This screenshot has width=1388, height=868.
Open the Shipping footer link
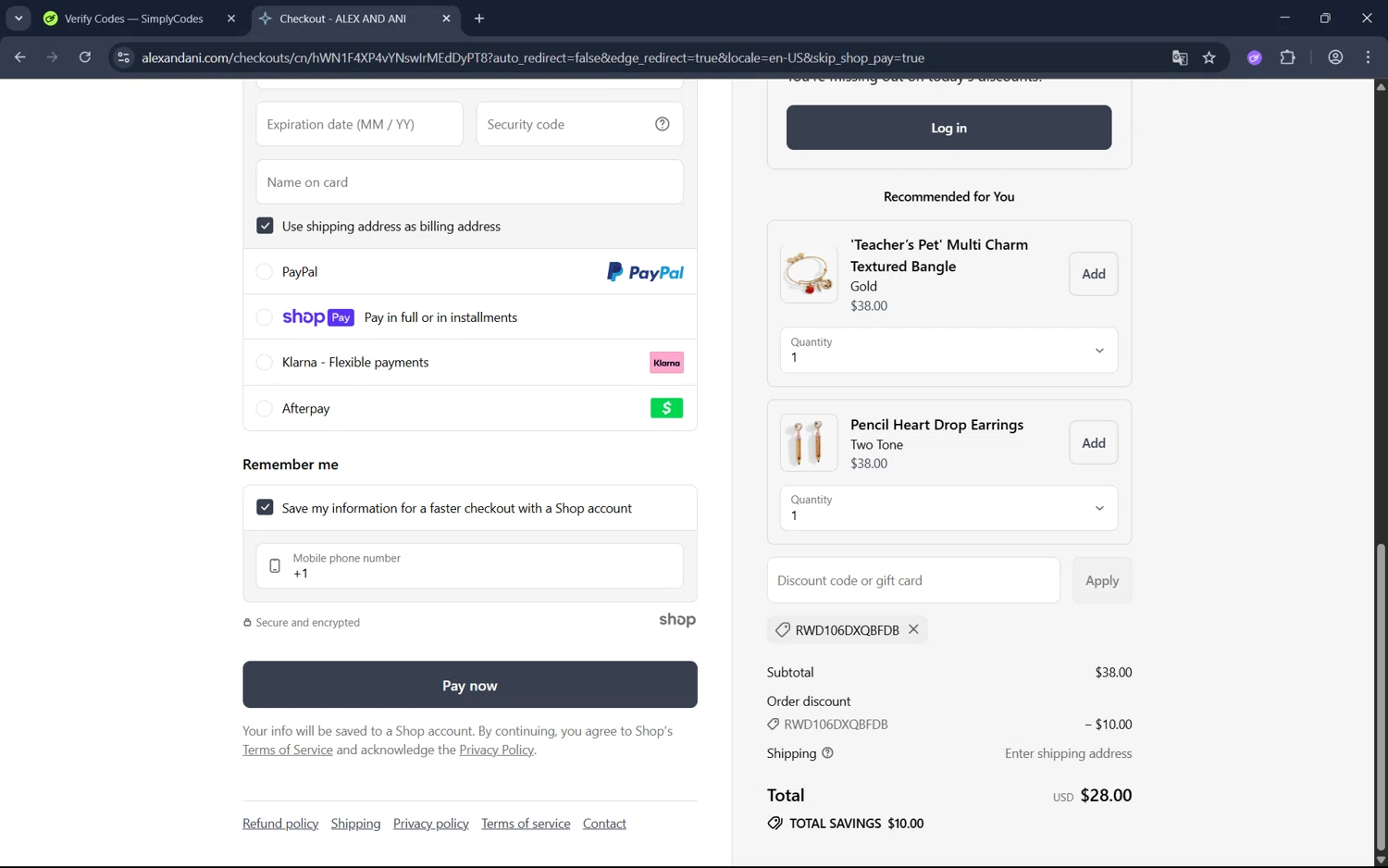[x=355, y=824]
